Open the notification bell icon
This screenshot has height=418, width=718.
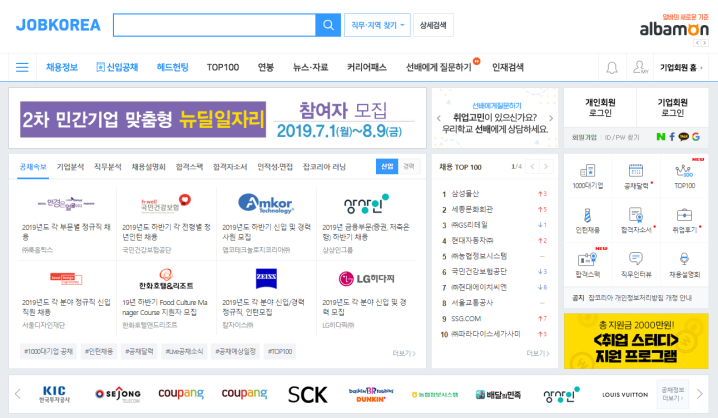(x=612, y=68)
